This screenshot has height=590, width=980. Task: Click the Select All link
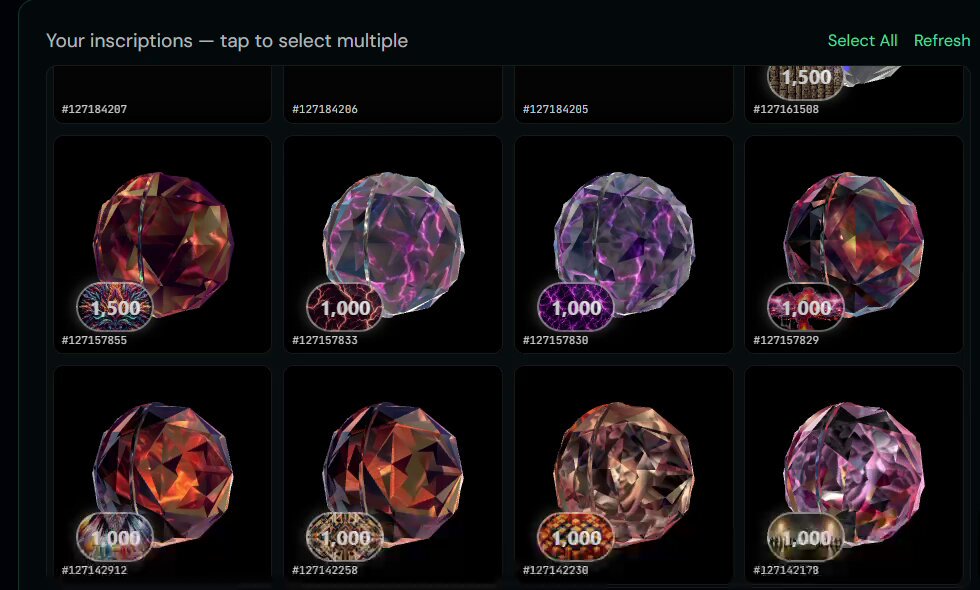[x=862, y=41]
